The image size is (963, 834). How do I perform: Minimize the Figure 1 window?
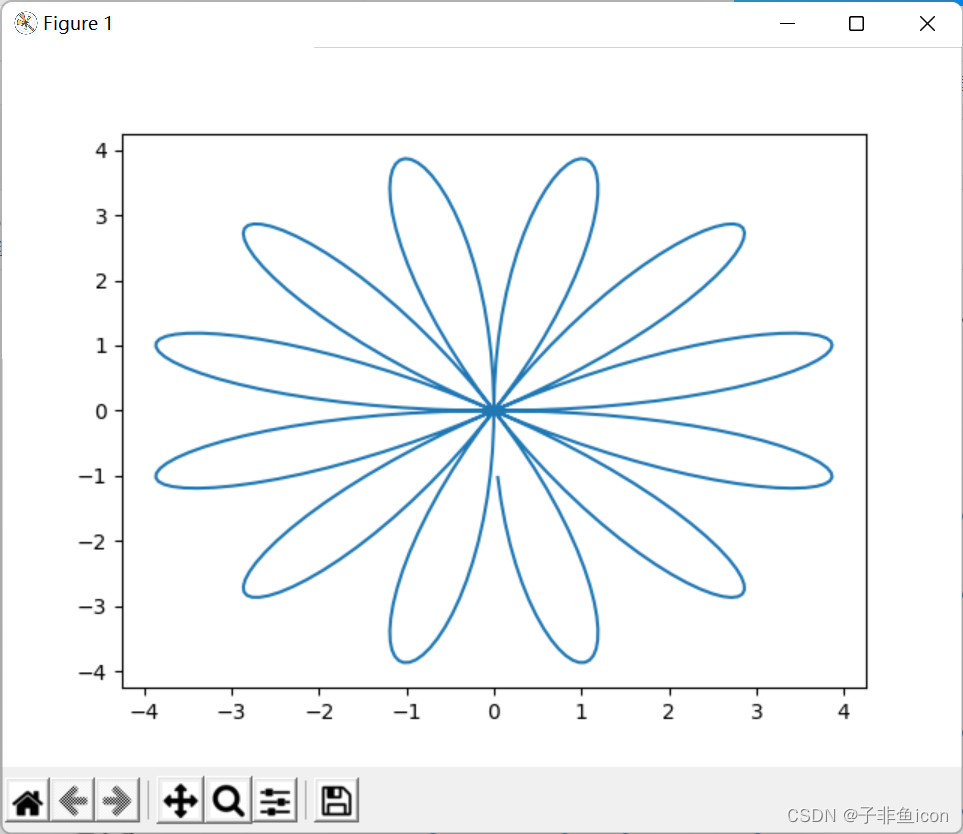(787, 23)
